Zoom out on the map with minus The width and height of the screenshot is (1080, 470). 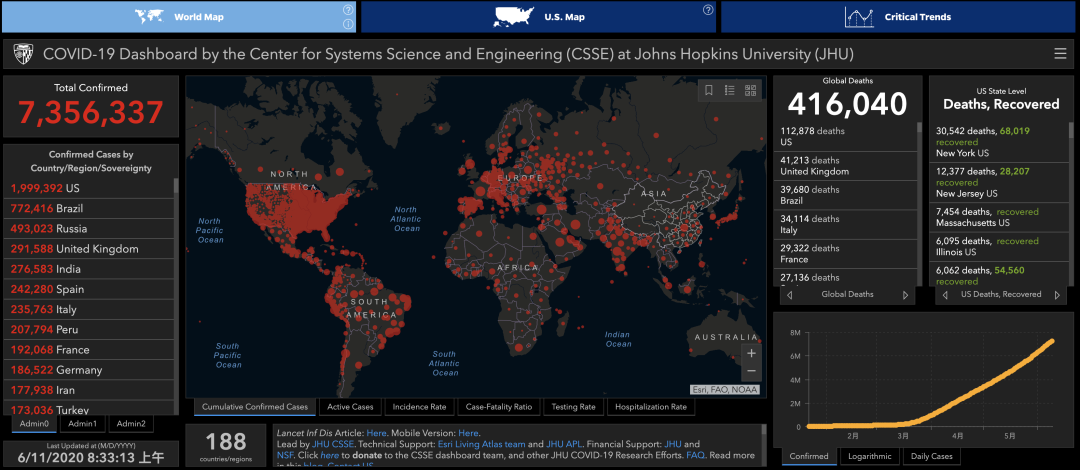[x=751, y=371]
